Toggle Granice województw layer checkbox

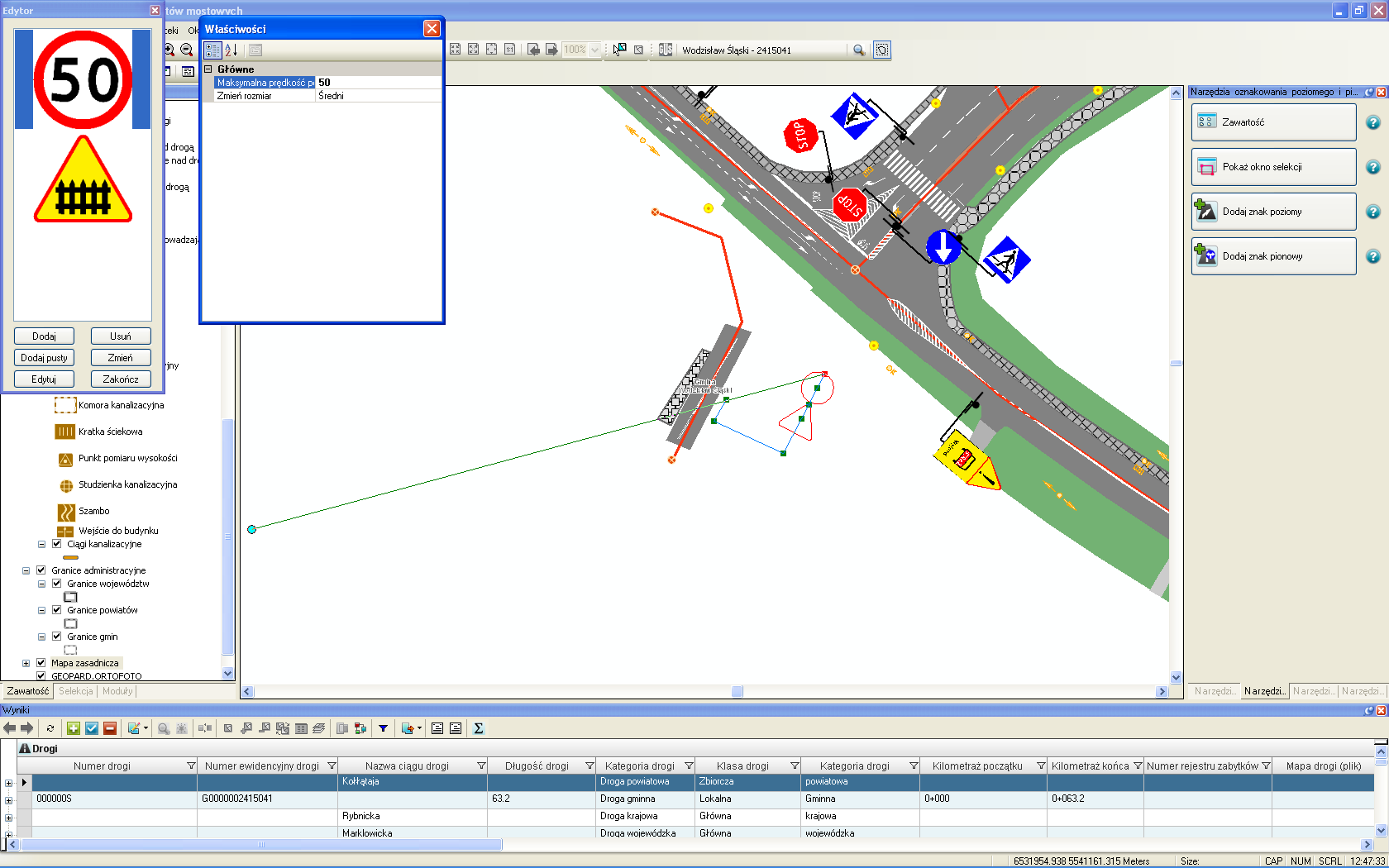coord(56,584)
